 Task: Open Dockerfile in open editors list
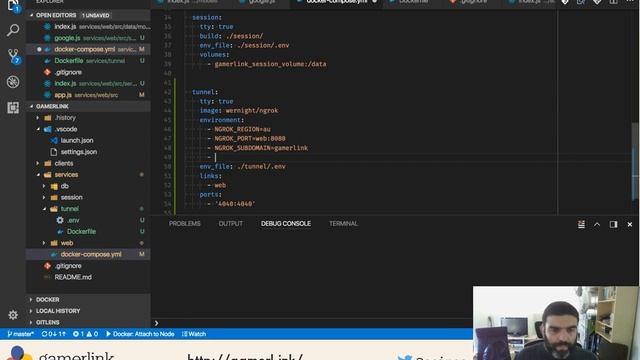[88, 61]
